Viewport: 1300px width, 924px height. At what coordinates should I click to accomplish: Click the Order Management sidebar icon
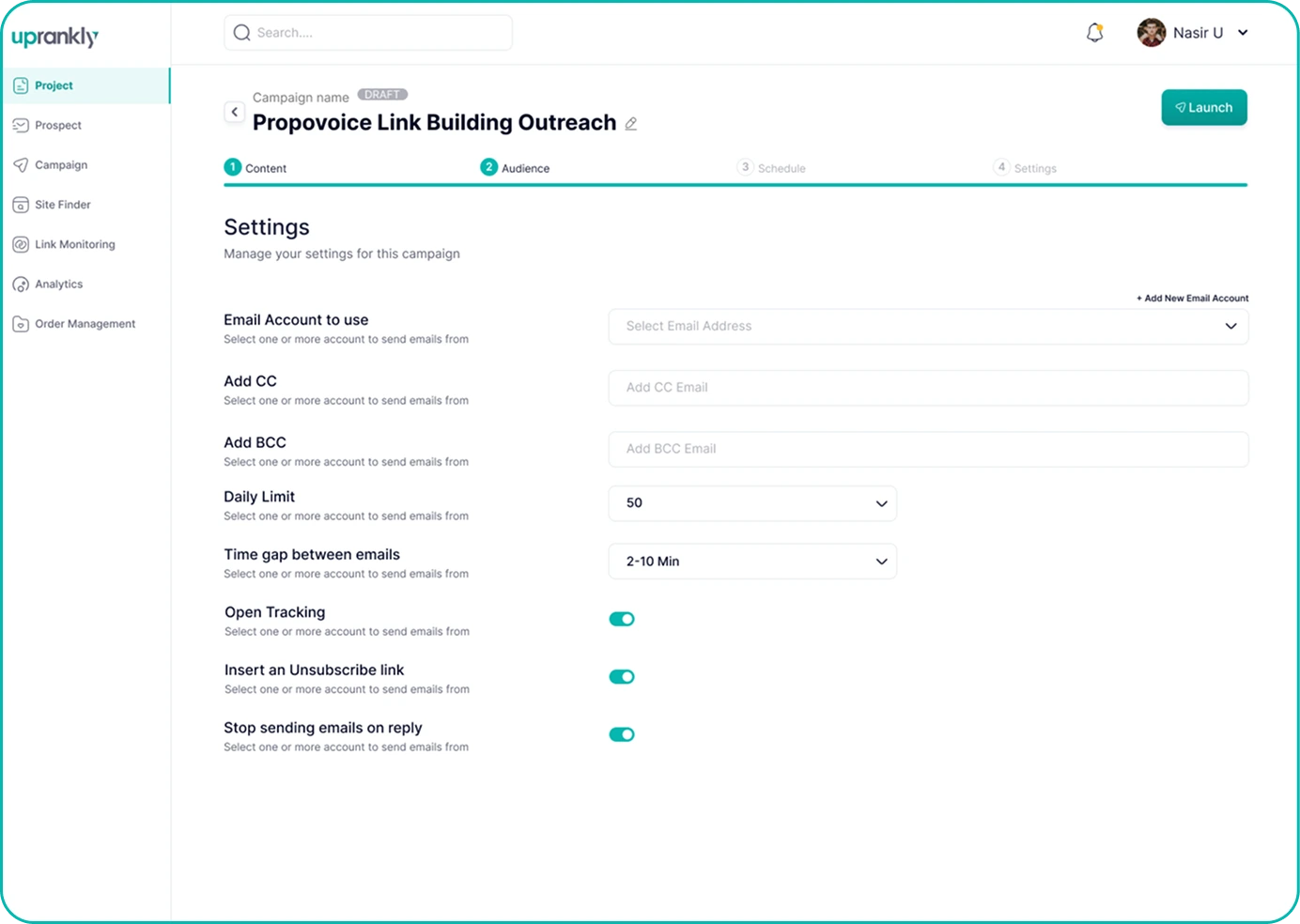(x=21, y=324)
